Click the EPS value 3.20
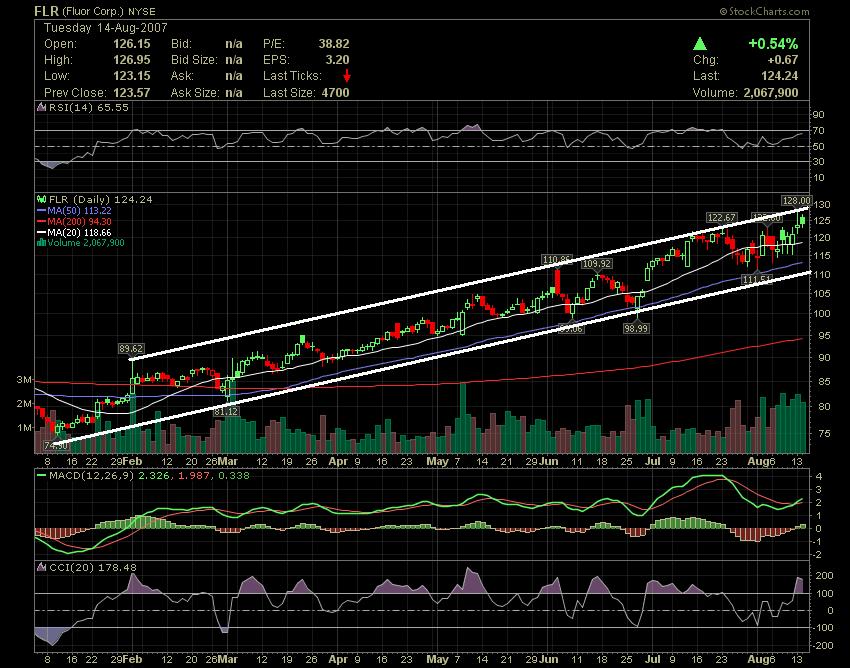This screenshot has height=668, width=850. (x=337, y=60)
